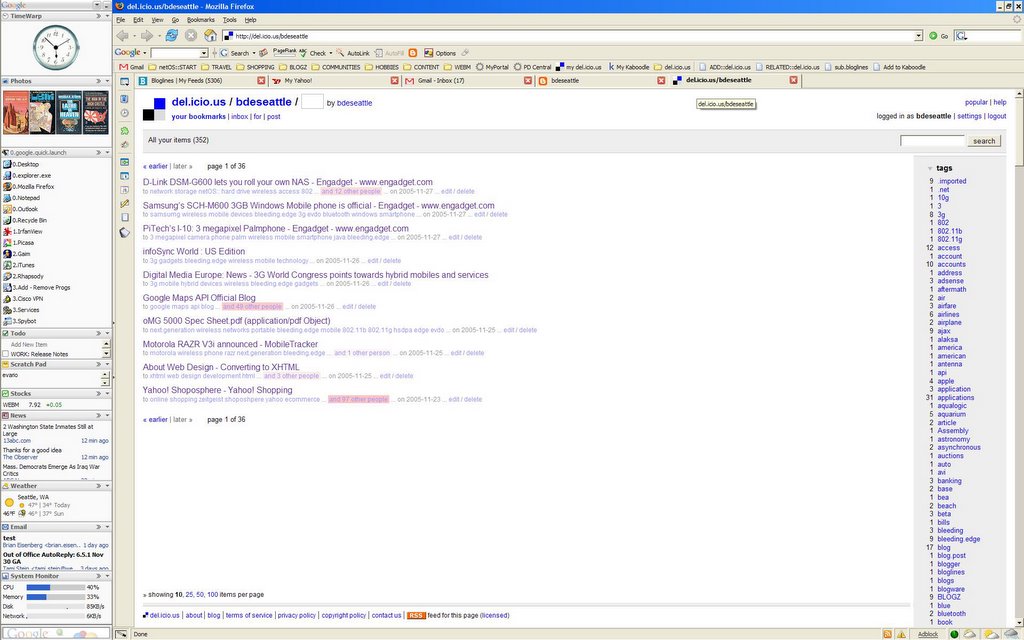Launch 1.Picasa from quick launch
This screenshot has height=640, width=1024.
(x=19, y=242)
